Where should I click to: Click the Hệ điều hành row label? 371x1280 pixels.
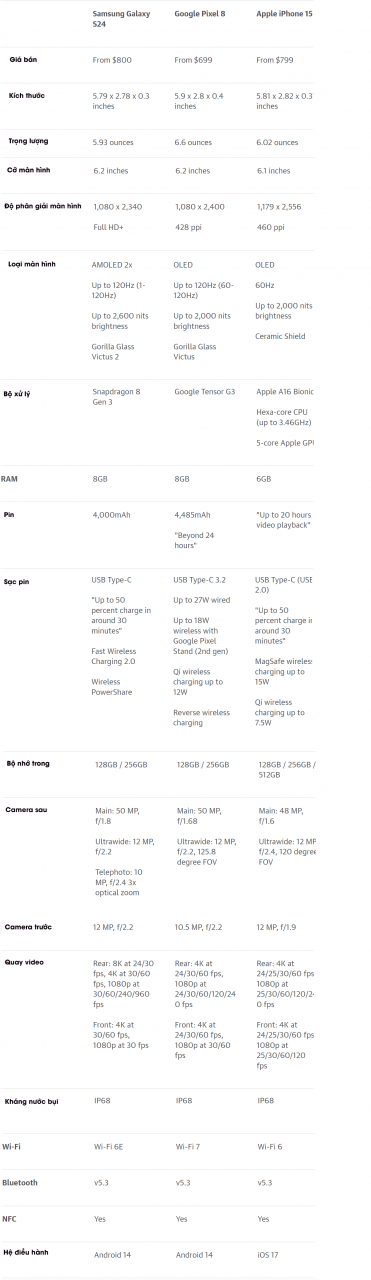25,1251
